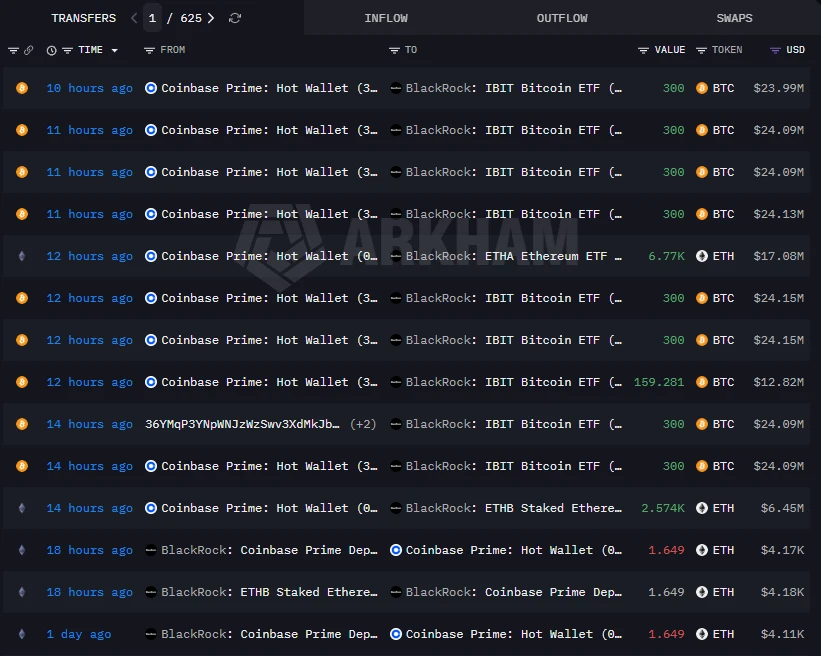Screen dimensions: 821x656
Task: Open the 36YMqP3YNpWNJzWzSwv3XdMkJb address
Action: [242, 424]
